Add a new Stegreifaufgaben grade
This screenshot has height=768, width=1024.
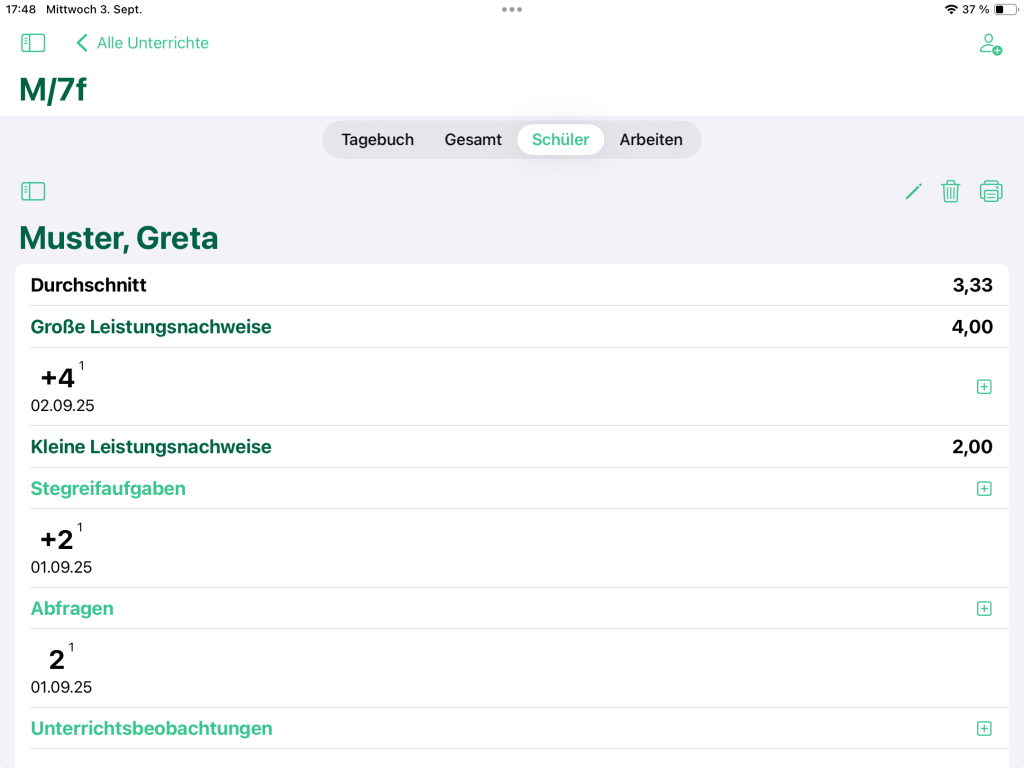(x=984, y=489)
